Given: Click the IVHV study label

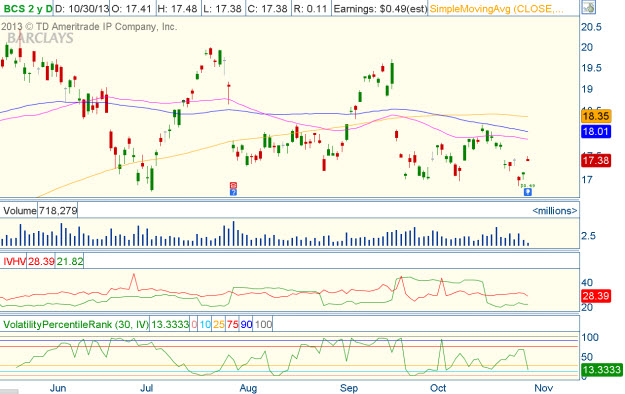Looking at the screenshot, I should 14,262.
